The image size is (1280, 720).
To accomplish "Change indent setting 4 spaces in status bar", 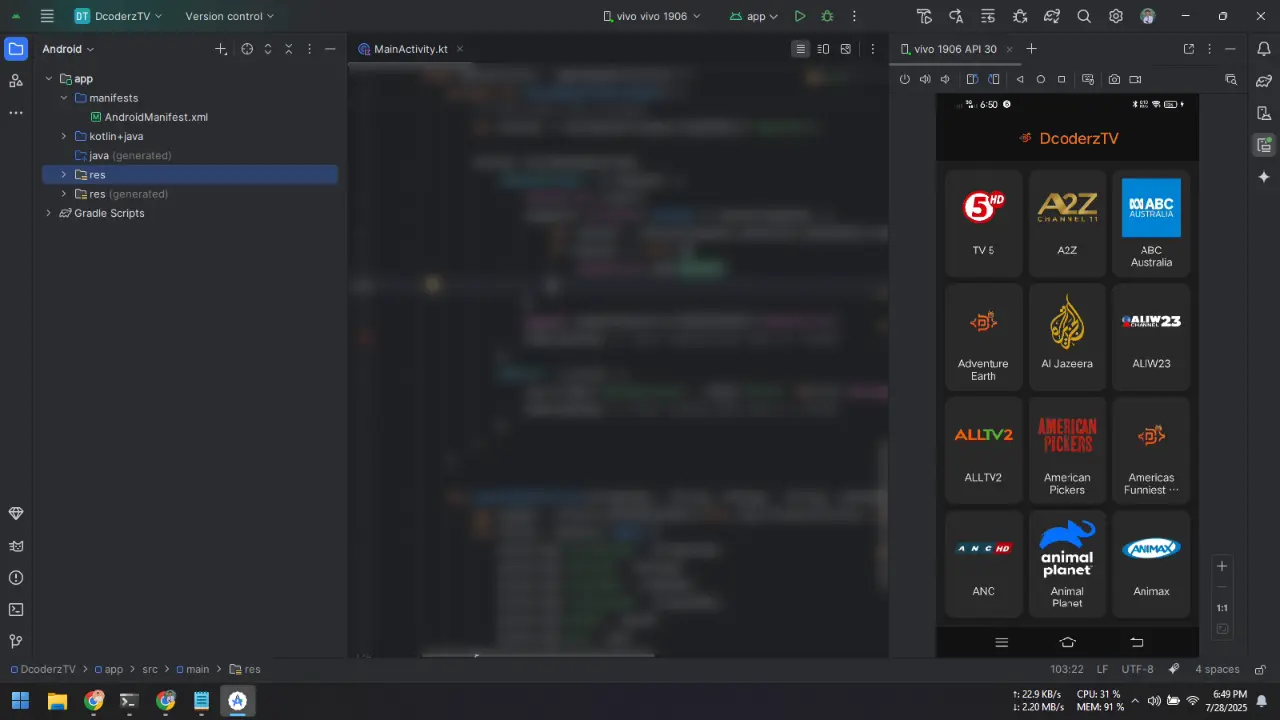I will (1217, 669).
